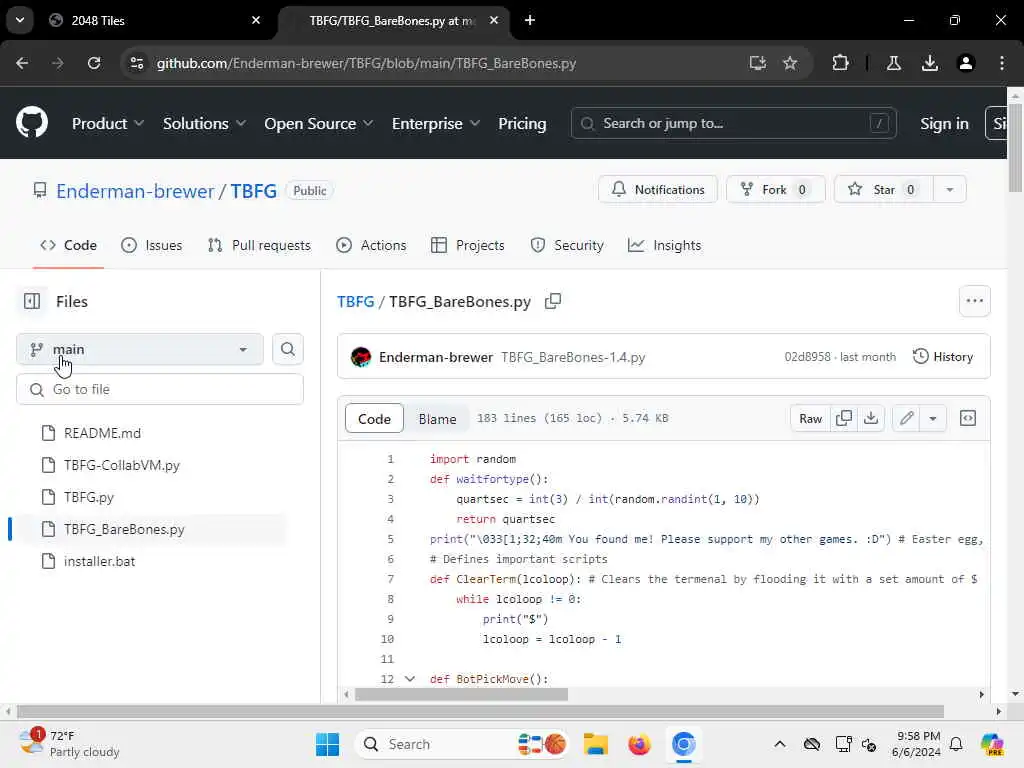
Task: Open the Enderman-brewer owner link
Action: click(135, 191)
